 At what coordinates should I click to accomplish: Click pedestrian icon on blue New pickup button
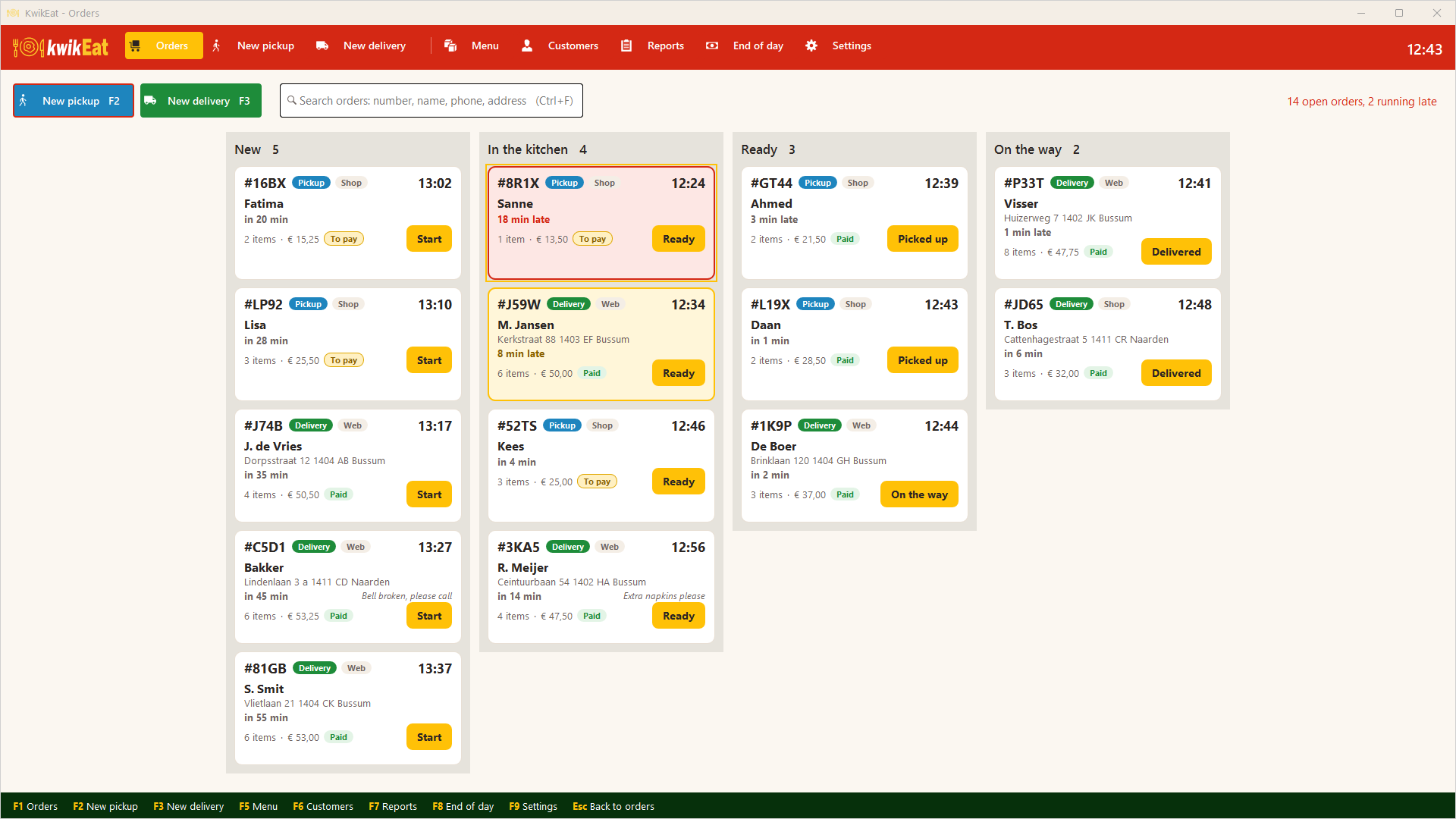24,100
